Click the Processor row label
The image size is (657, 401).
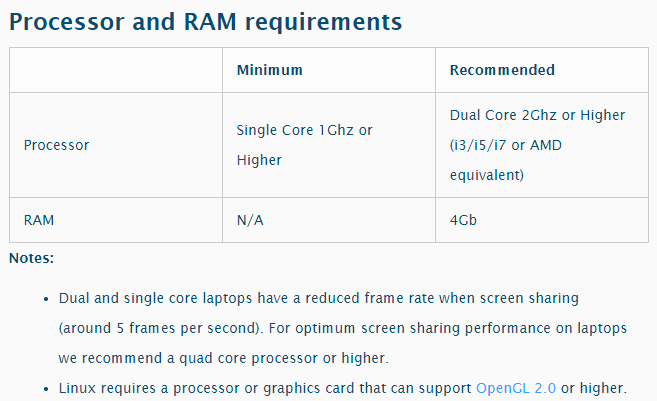point(56,145)
